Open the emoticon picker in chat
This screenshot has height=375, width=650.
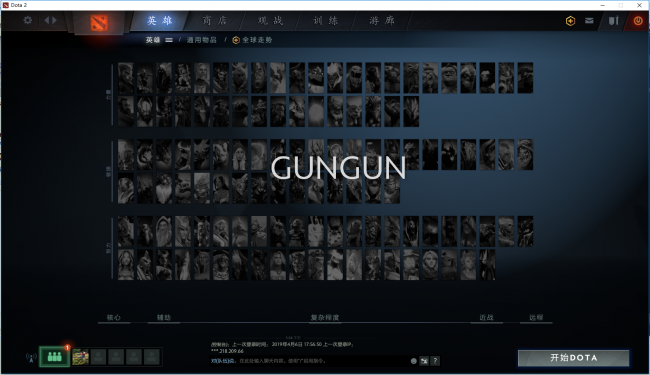[413, 361]
